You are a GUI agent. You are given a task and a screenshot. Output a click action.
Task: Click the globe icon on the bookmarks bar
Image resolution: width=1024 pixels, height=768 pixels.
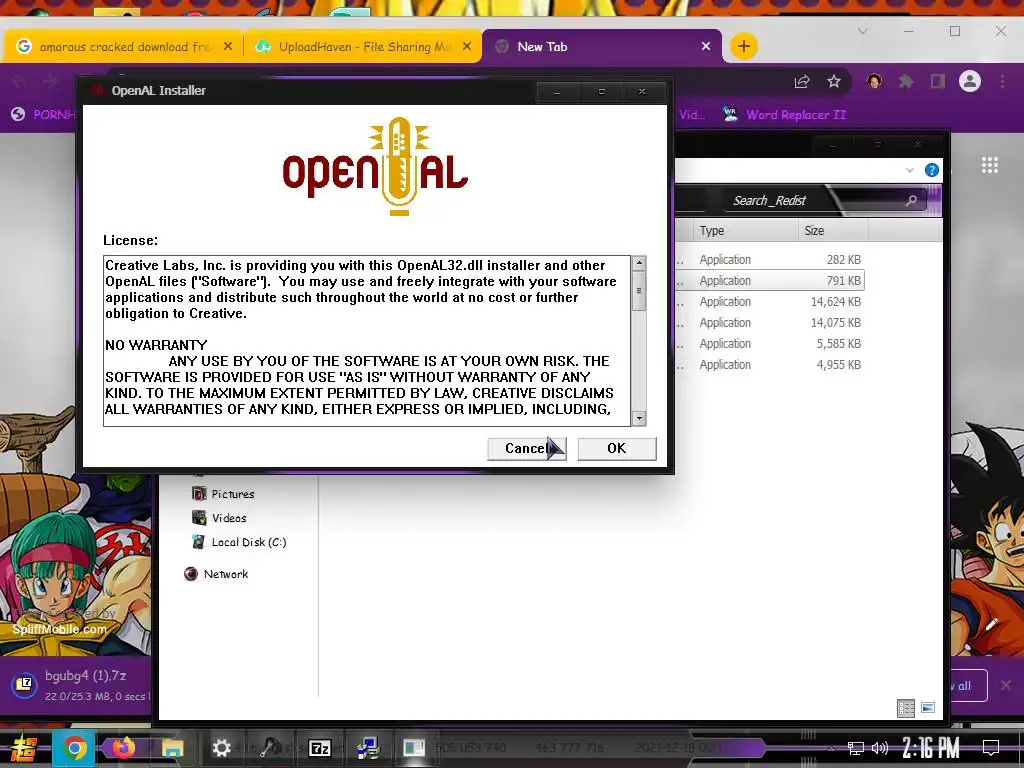(x=18, y=114)
